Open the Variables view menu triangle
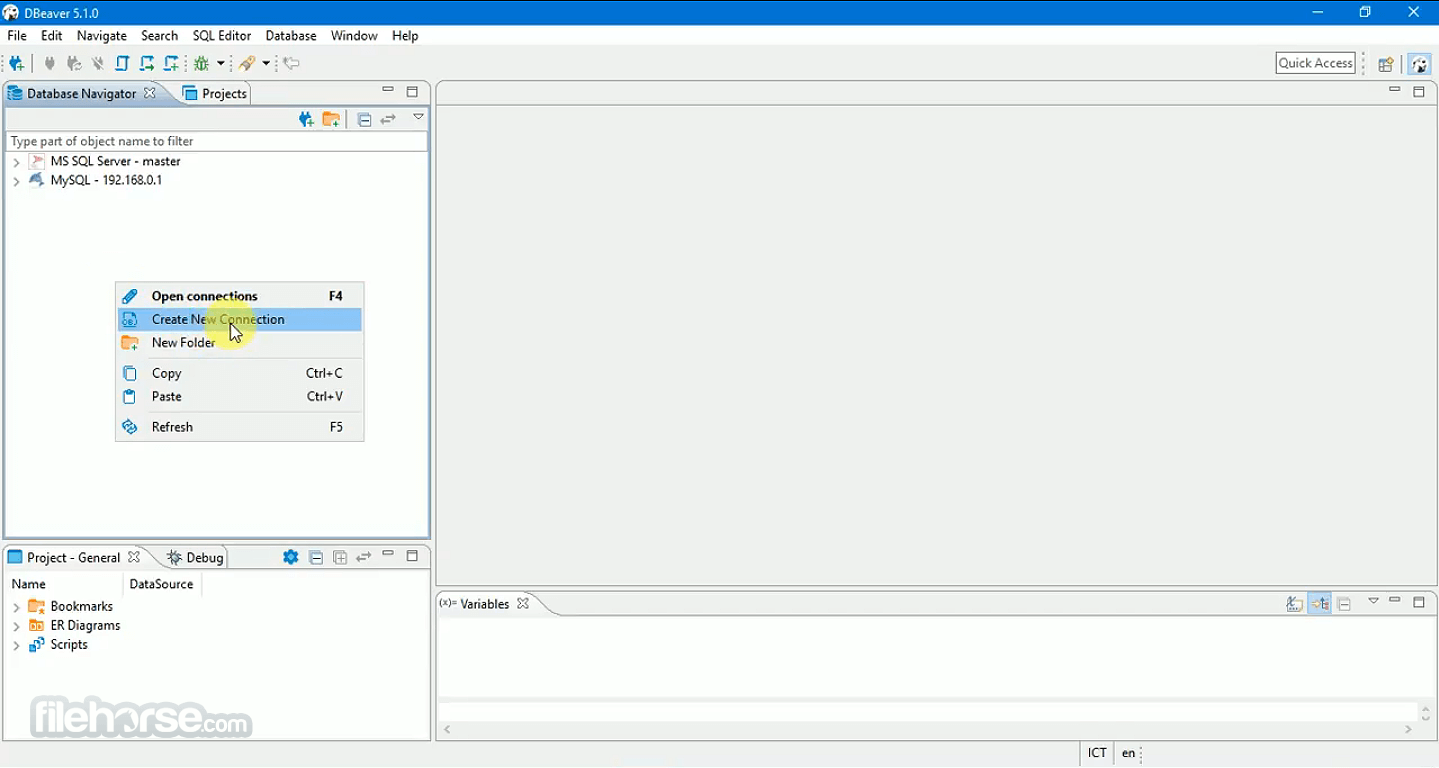 click(x=1373, y=601)
